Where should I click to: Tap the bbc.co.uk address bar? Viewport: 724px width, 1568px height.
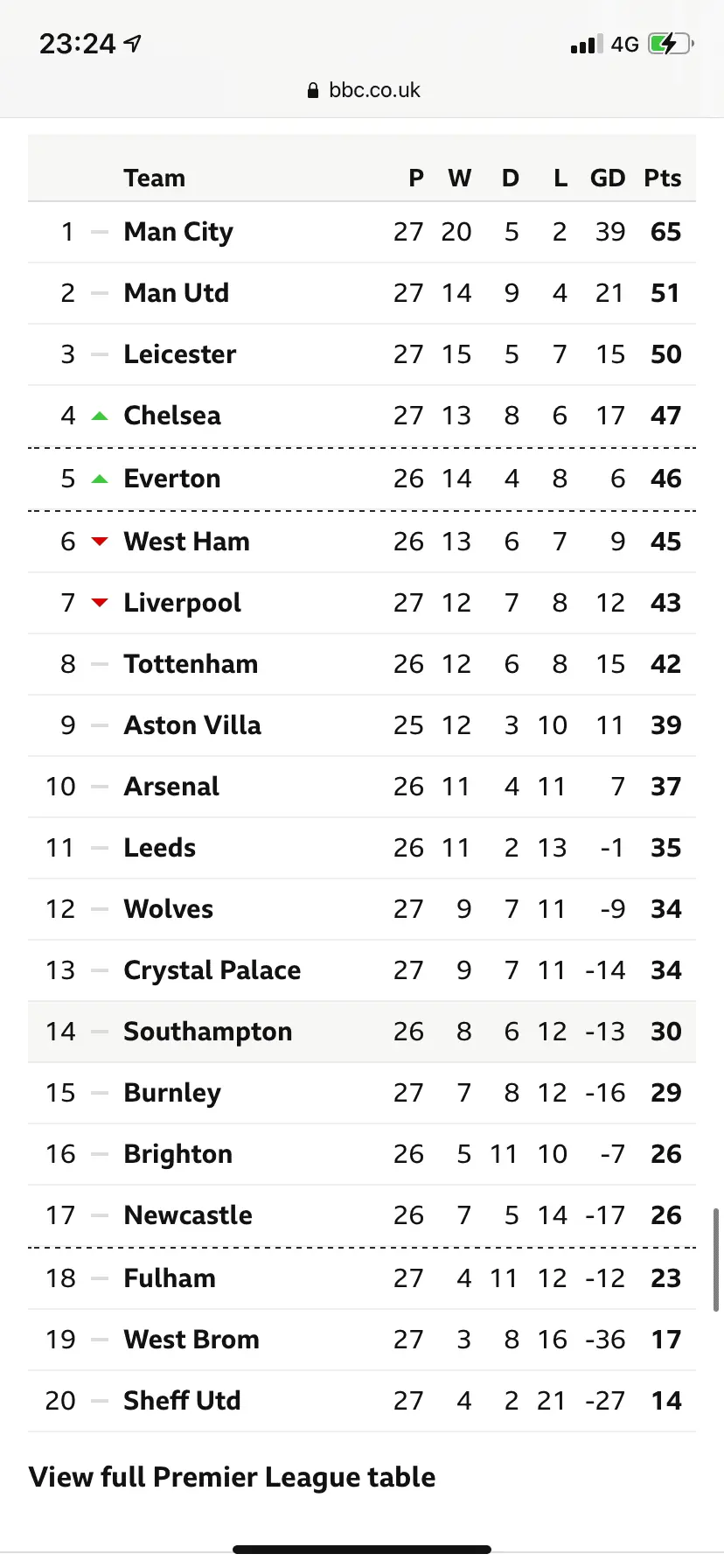(x=364, y=90)
